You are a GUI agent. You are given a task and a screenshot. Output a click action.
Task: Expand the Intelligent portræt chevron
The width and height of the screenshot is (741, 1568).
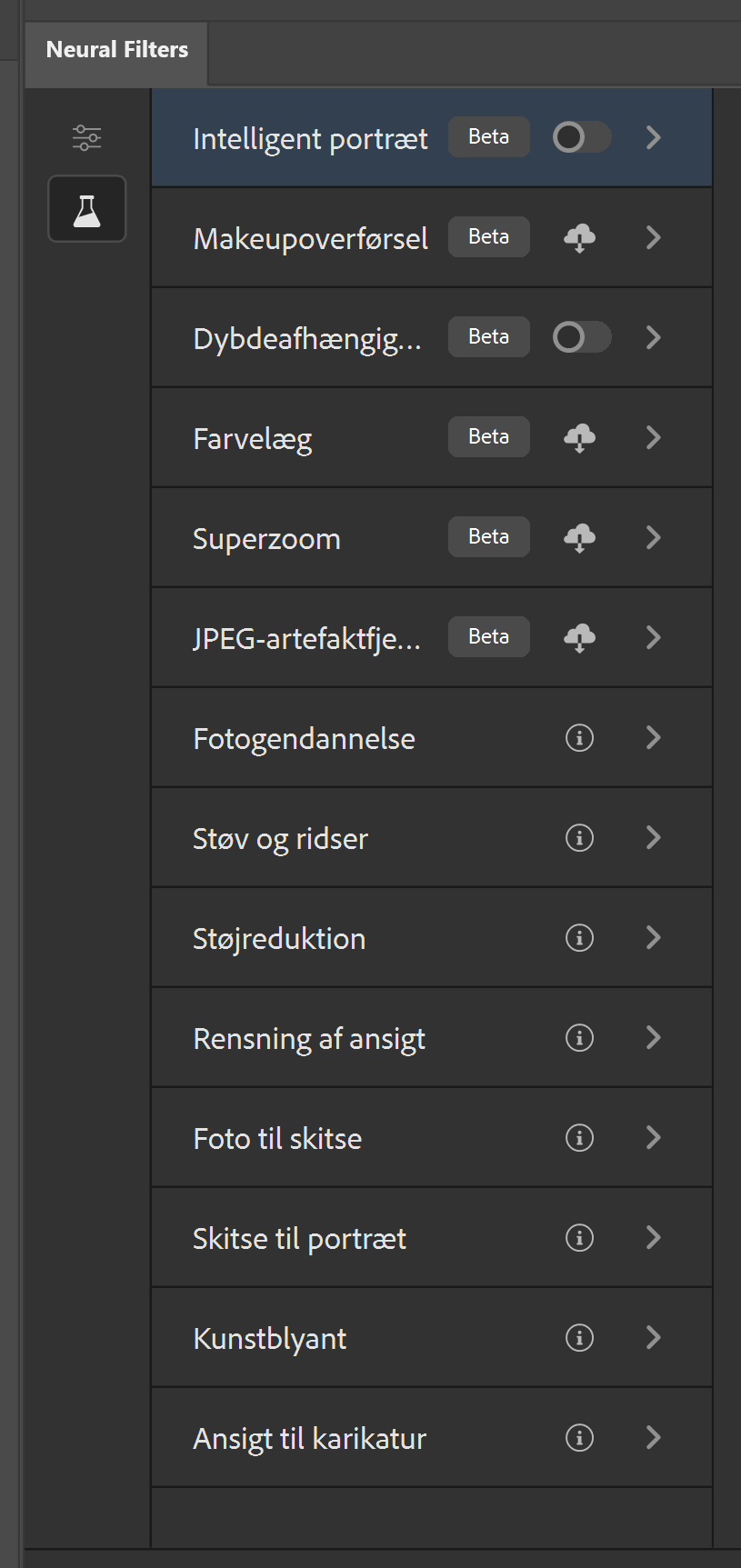tap(653, 138)
